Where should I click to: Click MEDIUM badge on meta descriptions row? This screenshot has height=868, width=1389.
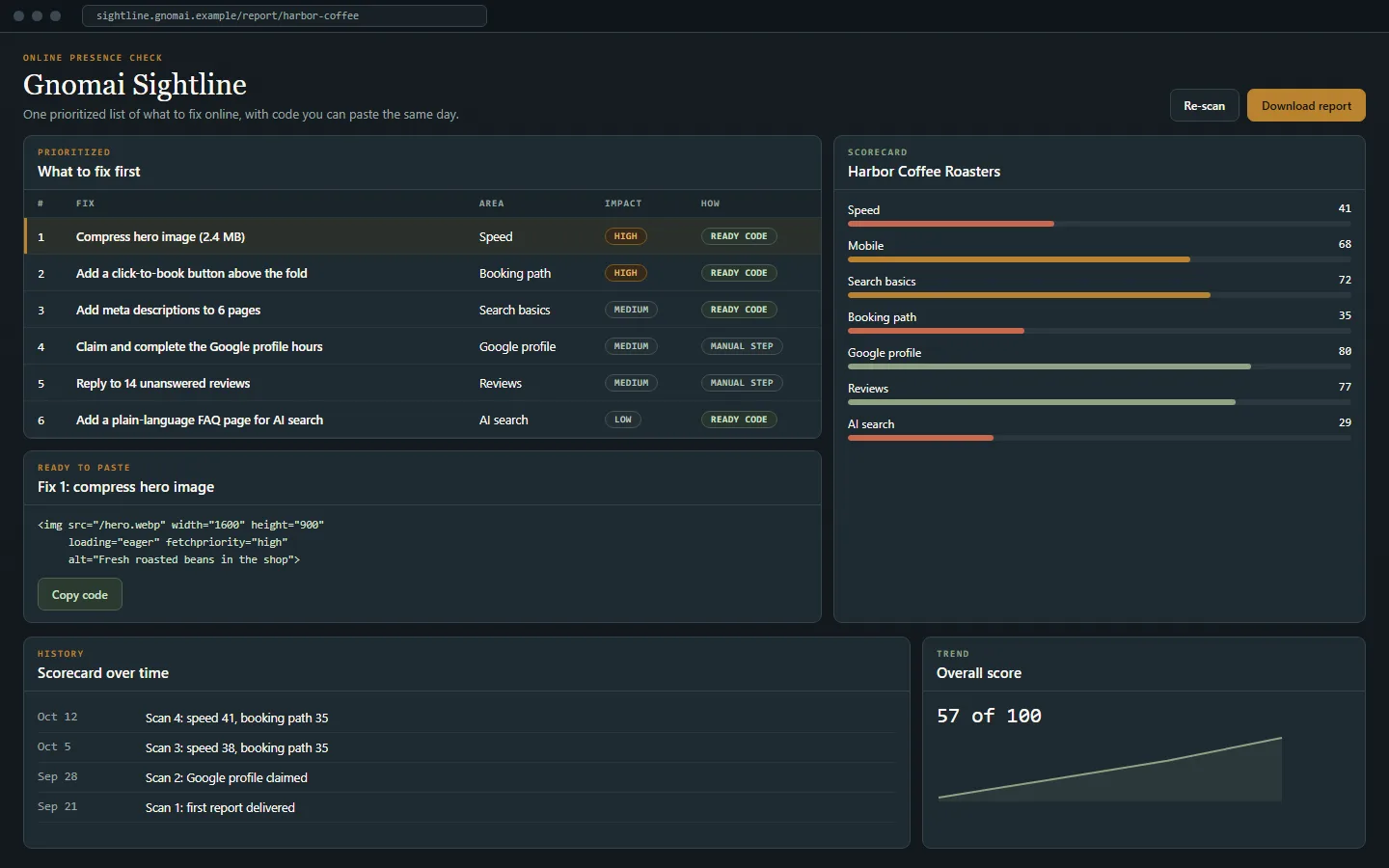[x=632, y=310]
